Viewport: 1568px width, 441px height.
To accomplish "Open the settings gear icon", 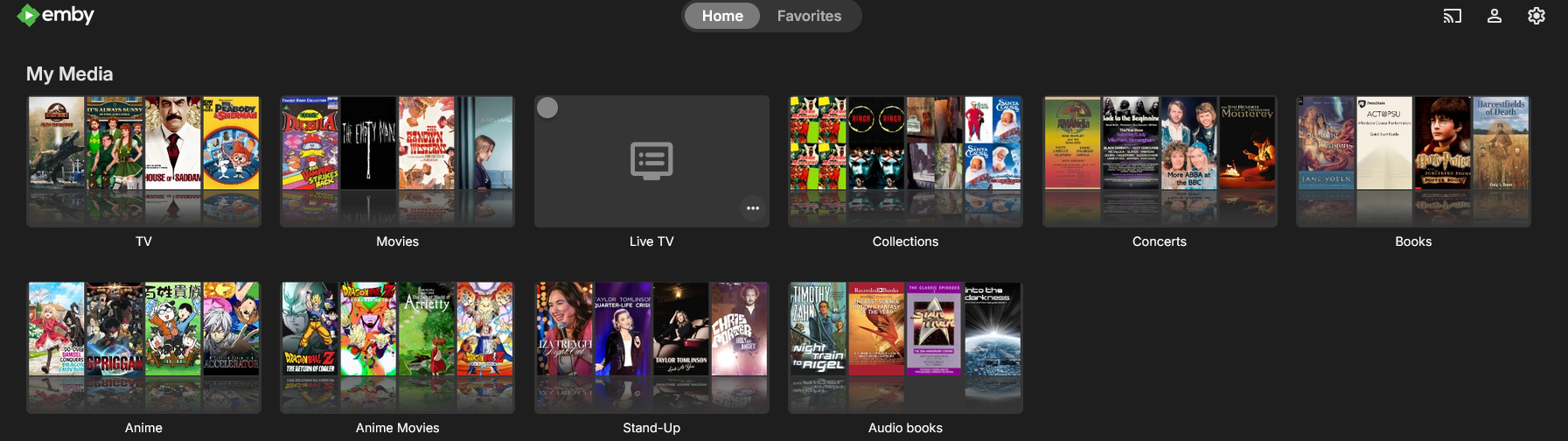I will click(x=1536, y=16).
